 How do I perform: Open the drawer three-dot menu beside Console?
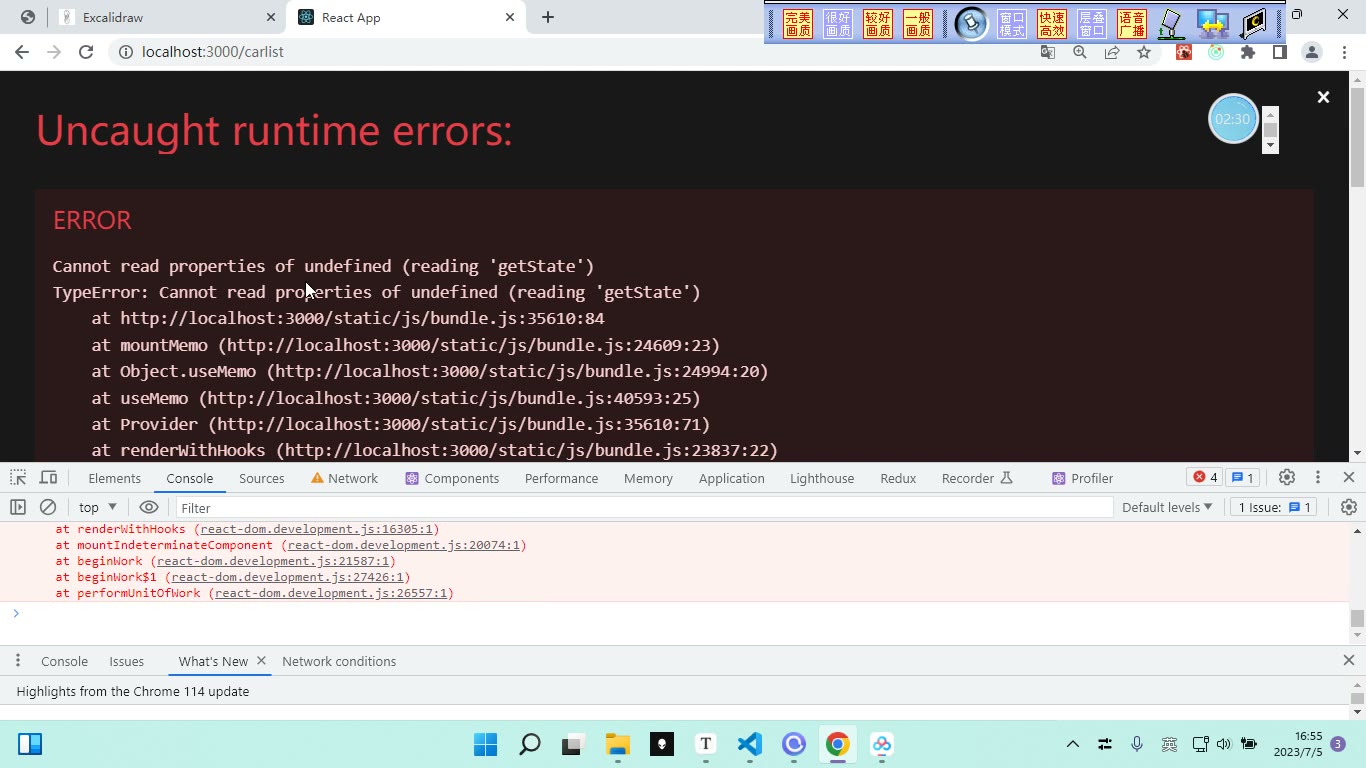pos(18,661)
